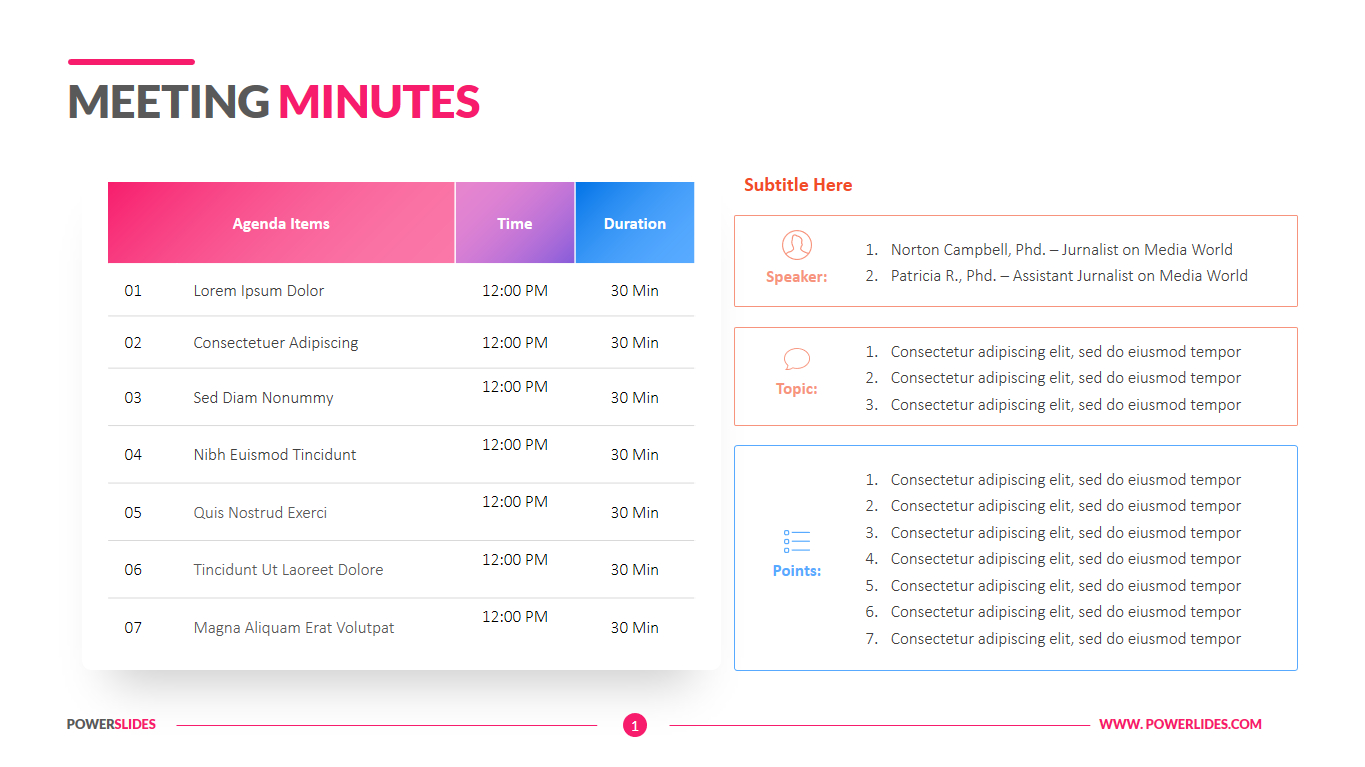Image resolution: width=1365 pixels, height=767 pixels.
Task: Click the Points list icon
Action: point(797,541)
